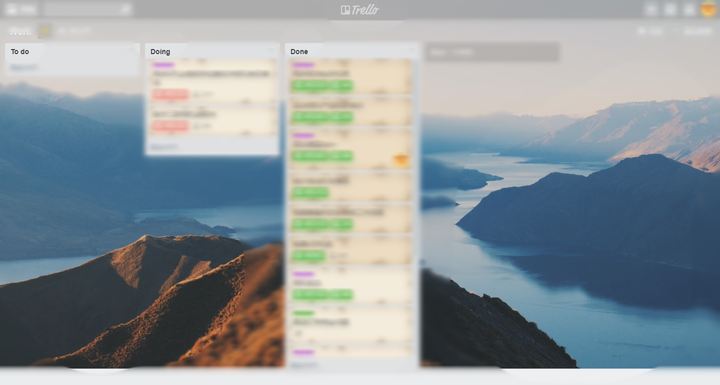Star this board with the star icon
This screenshot has height=385, width=720.
click(x=45, y=31)
